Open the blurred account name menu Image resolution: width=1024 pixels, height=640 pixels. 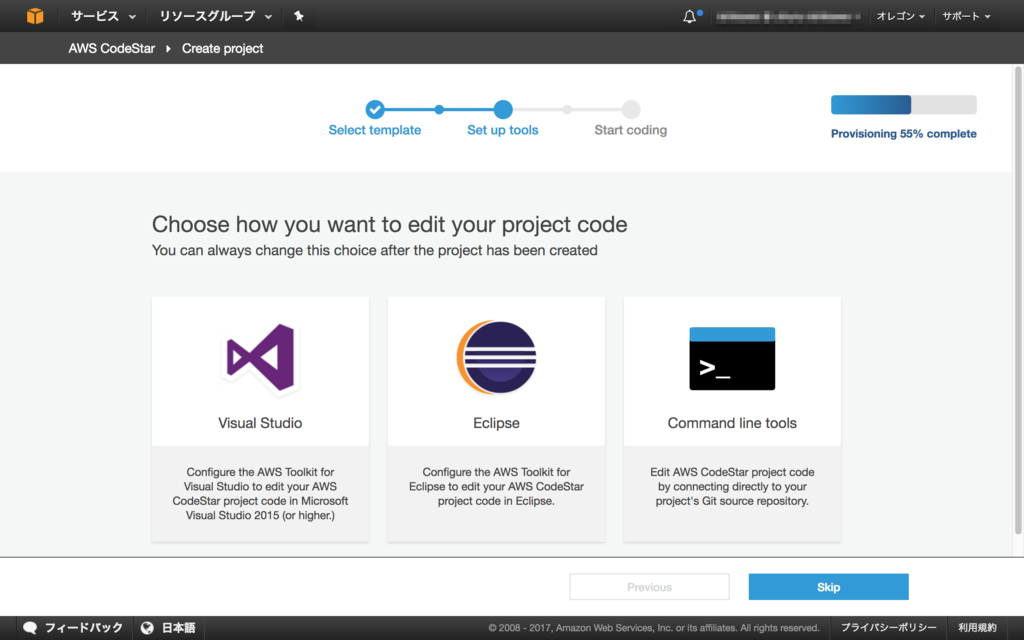coord(788,16)
